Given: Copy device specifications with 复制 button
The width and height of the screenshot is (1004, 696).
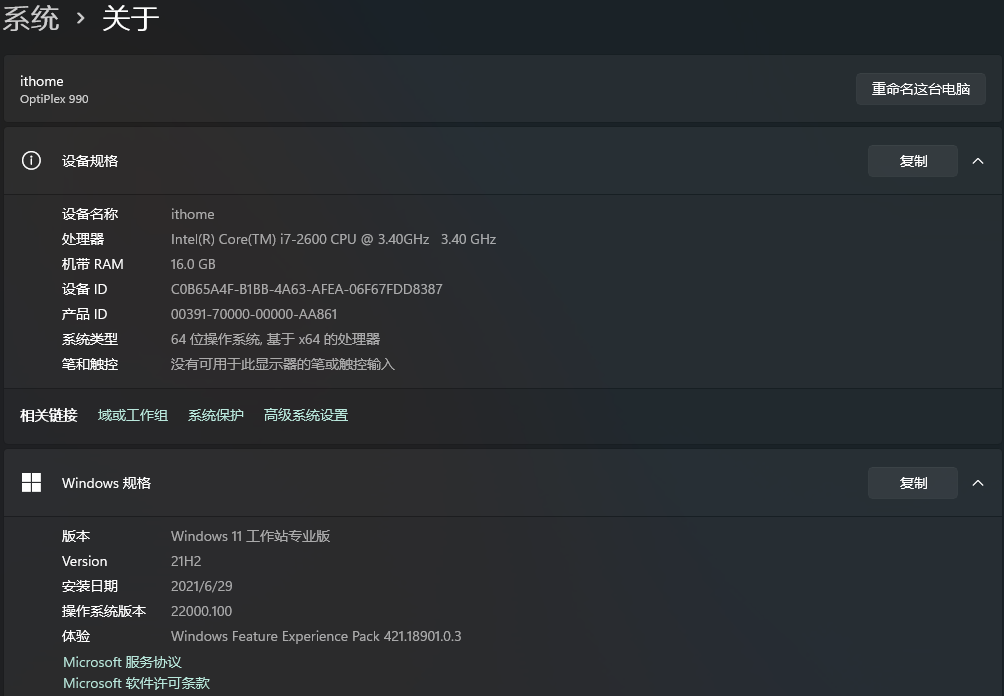Looking at the screenshot, I should [x=912, y=161].
